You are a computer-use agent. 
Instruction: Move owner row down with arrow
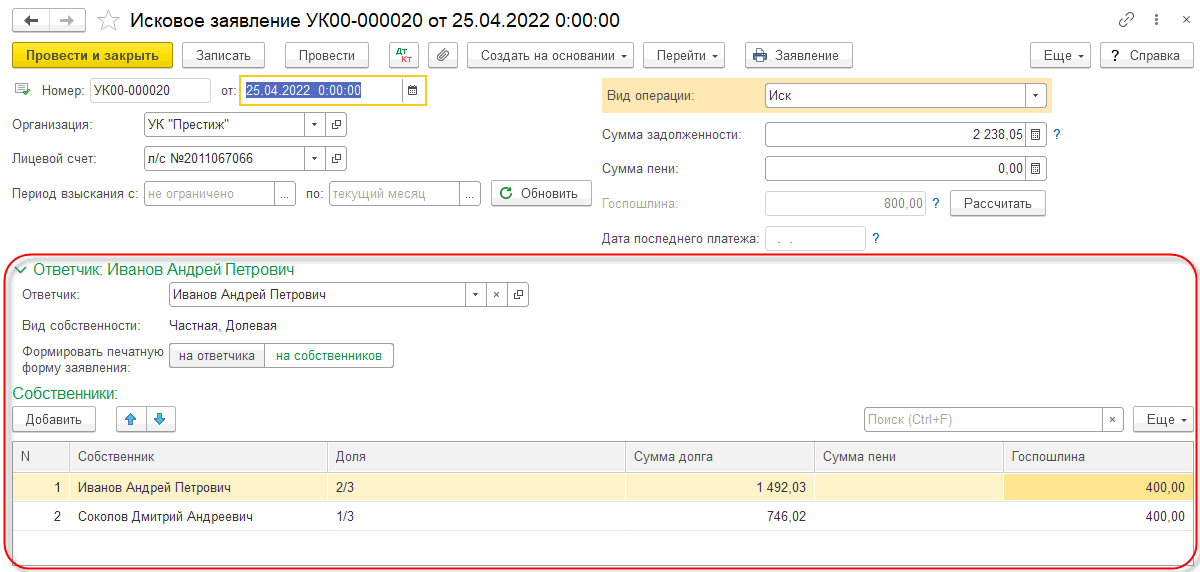tap(160, 419)
